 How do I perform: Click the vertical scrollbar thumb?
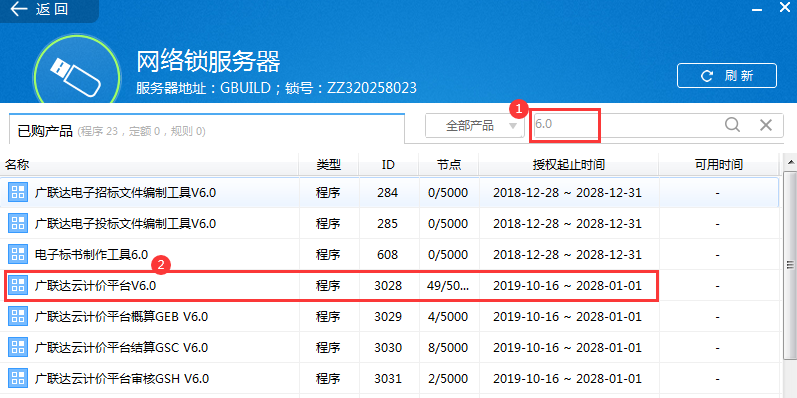791,264
